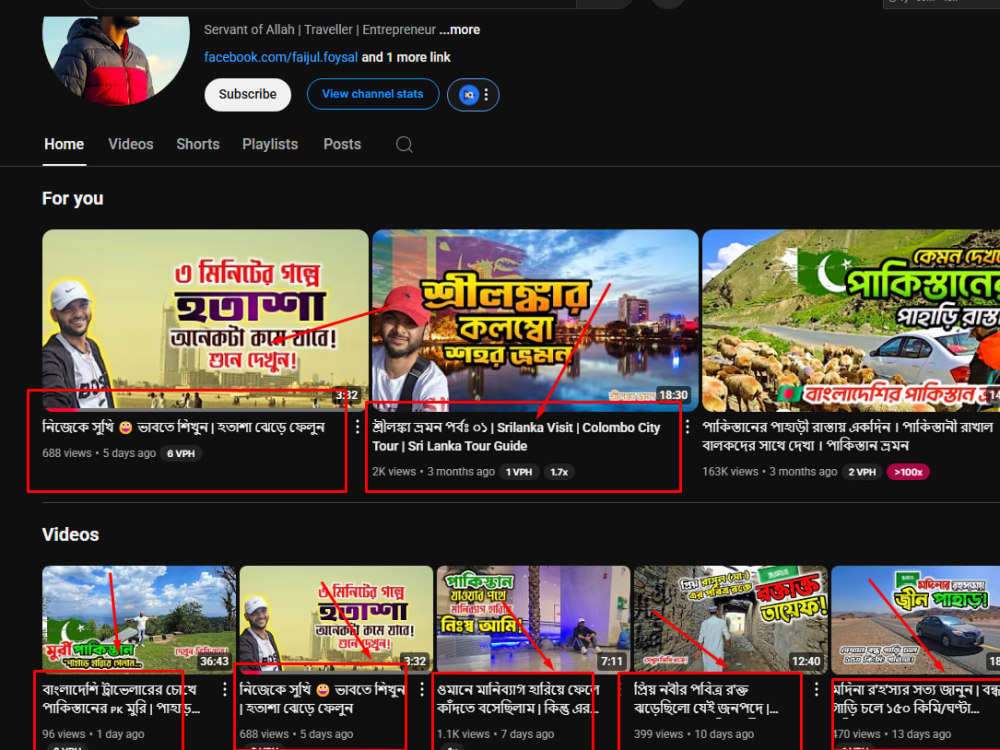Click the 1.7x multiplier badge
Image resolution: width=1000 pixels, height=750 pixels.
[559, 472]
